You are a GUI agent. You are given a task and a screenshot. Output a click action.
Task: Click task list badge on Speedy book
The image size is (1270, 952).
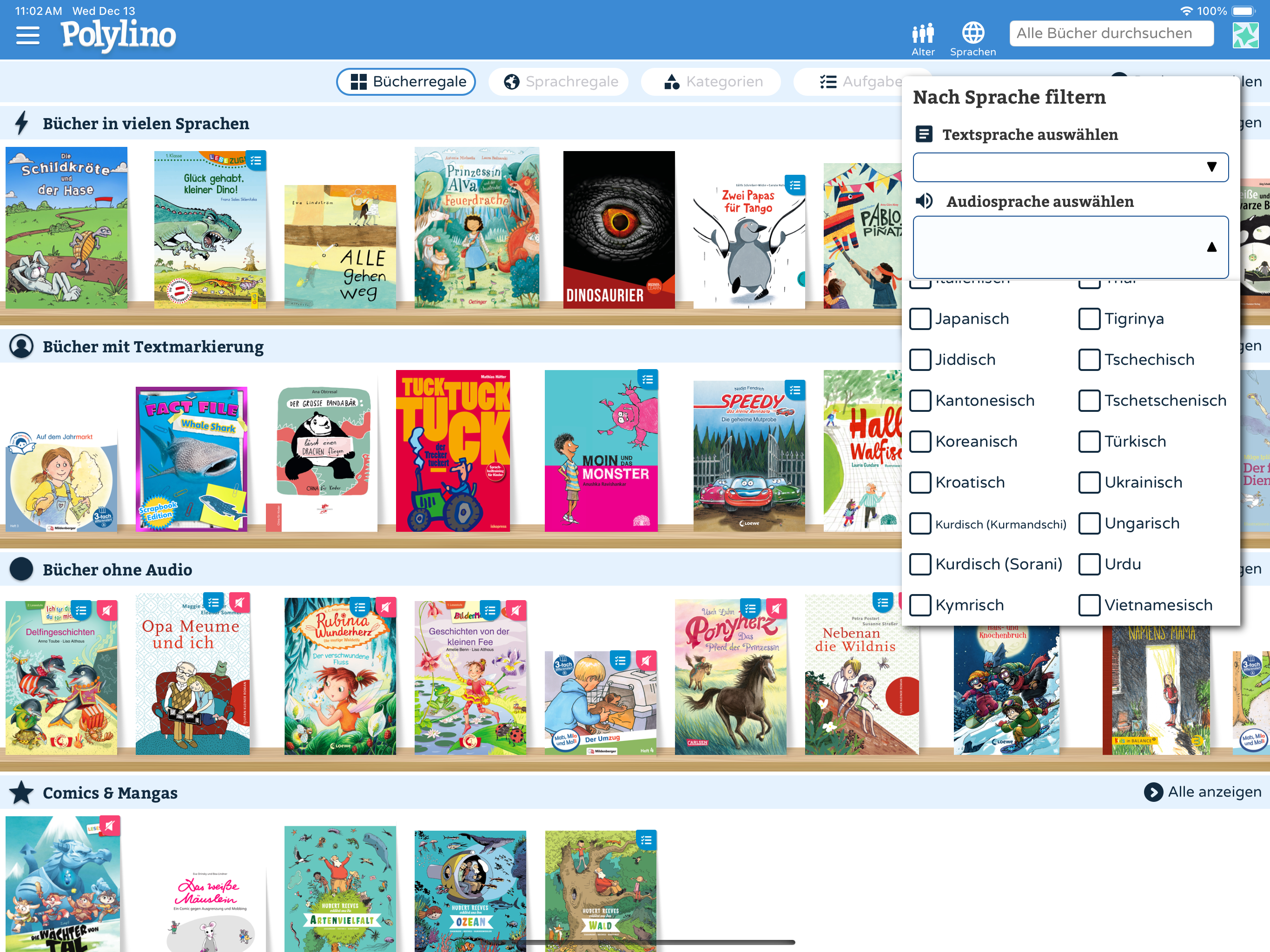(795, 390)
